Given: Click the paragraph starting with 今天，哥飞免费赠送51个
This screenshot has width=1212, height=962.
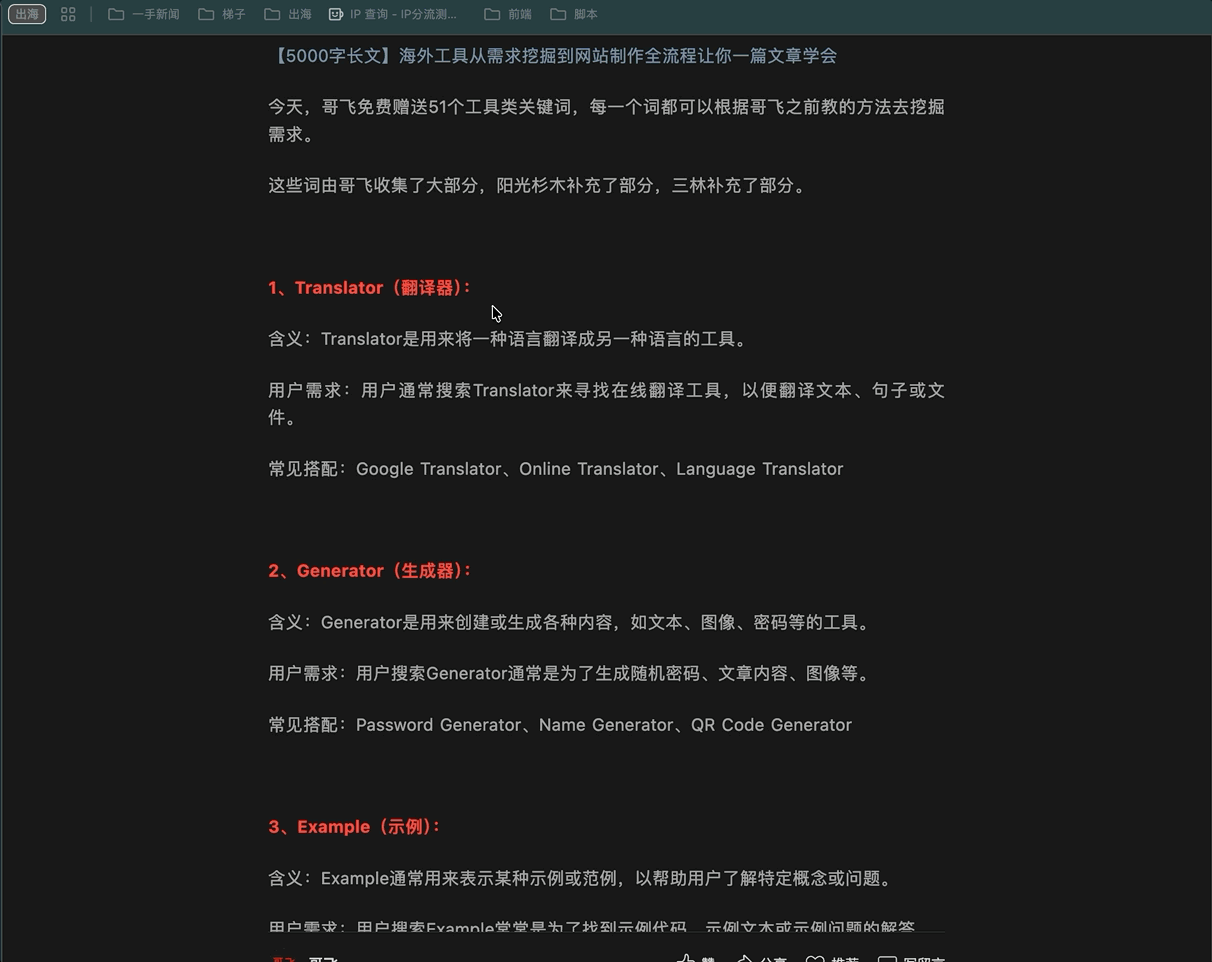Looking at the screenshot, I should (606, 120).
